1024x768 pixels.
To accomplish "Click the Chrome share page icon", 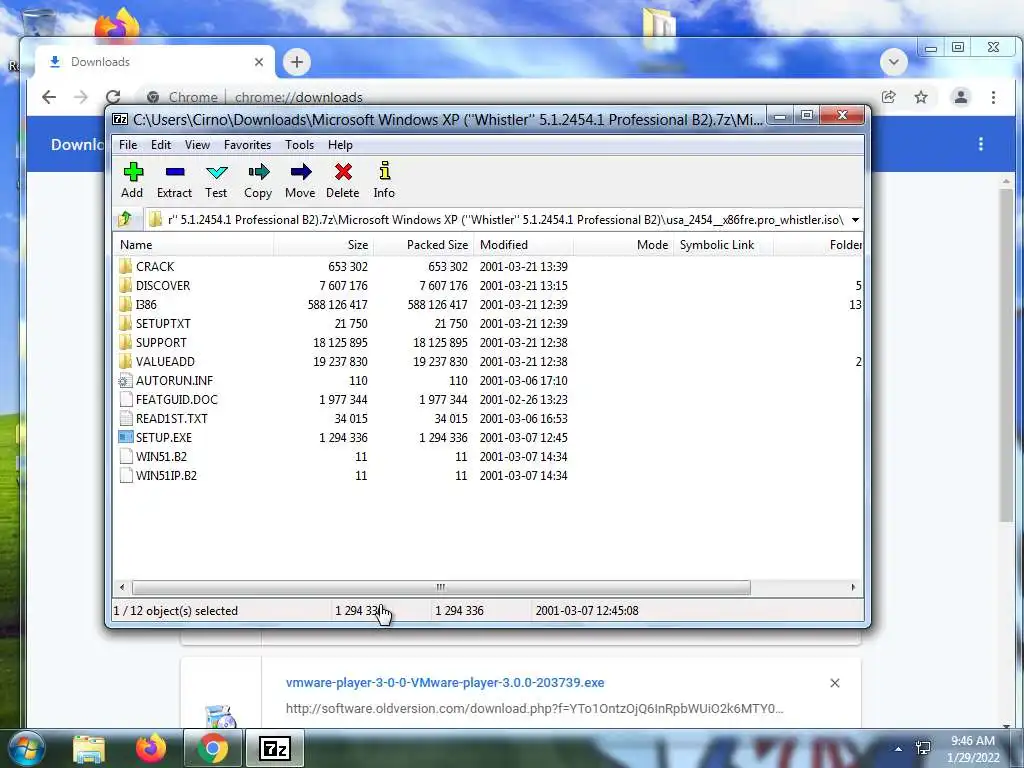I will tap(888, 97).
